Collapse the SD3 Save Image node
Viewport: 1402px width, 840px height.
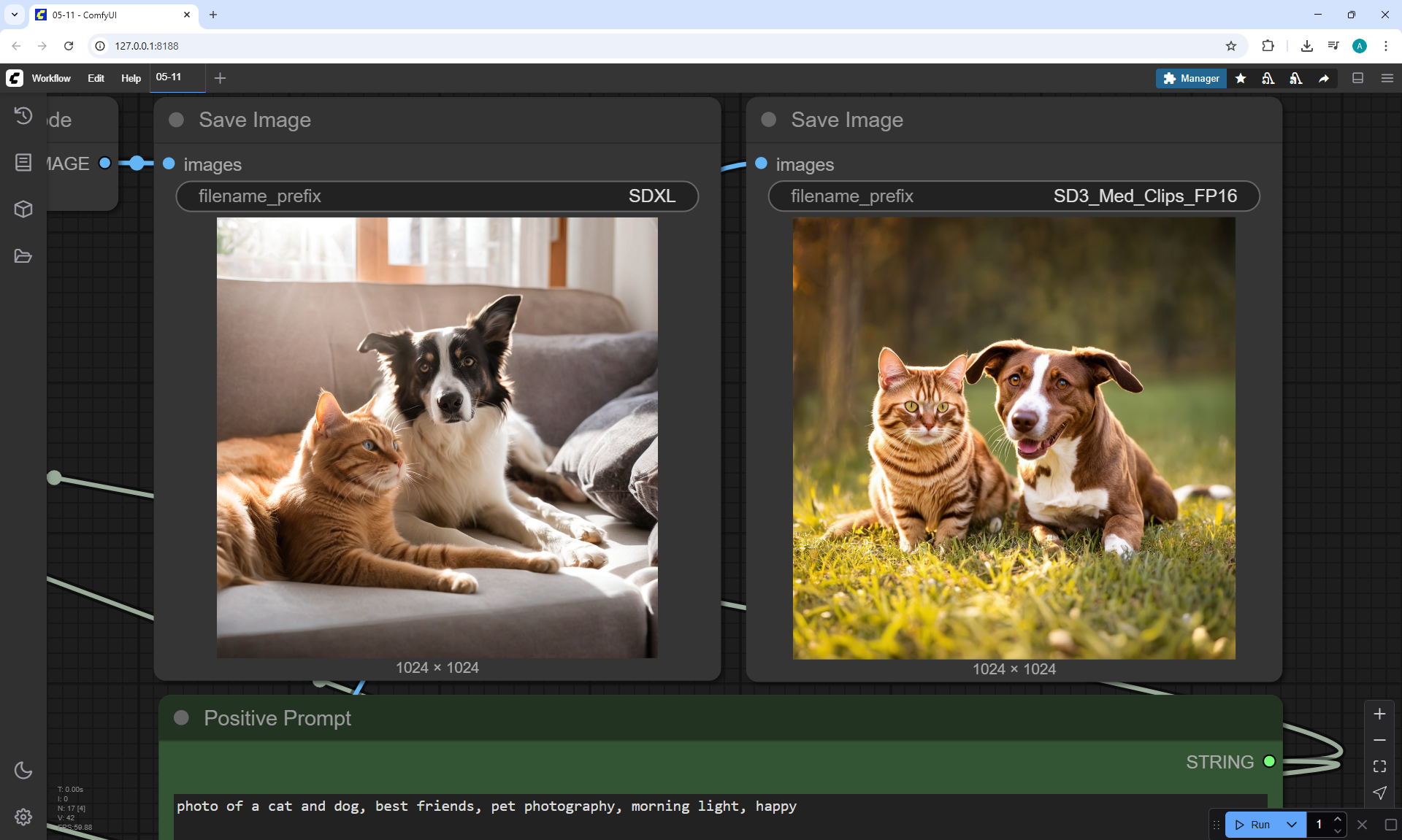pyautogui.click(x=768, y=120)
